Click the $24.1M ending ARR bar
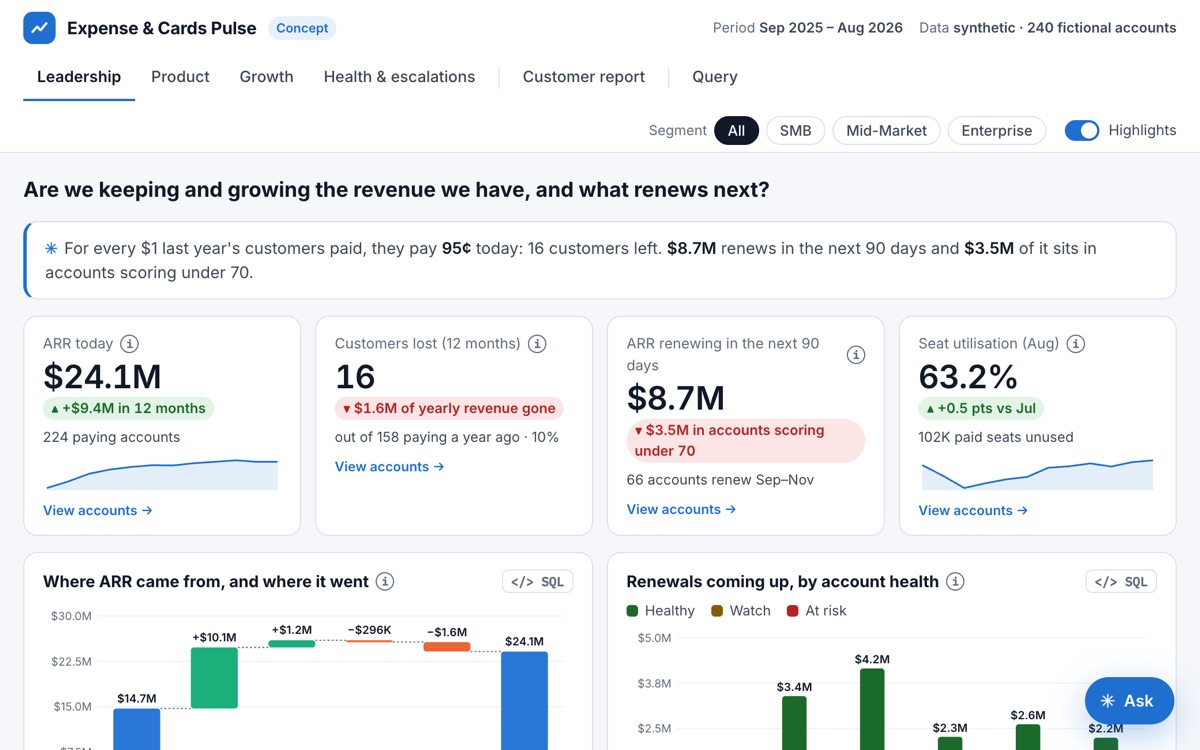This screenshot has height=750, width=1200. point(524,701)
